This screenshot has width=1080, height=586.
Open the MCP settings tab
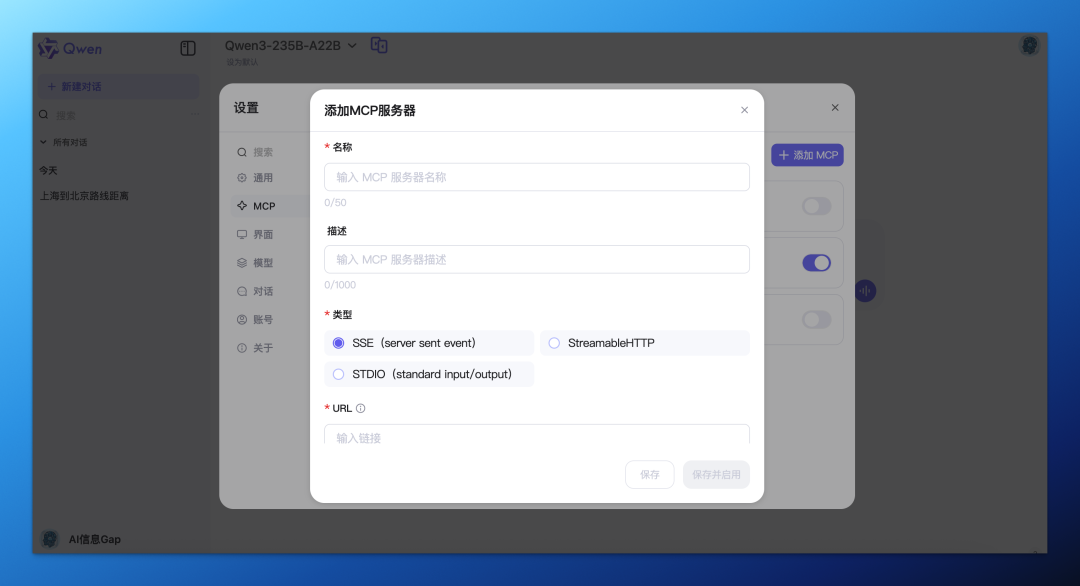pos(269,206)
